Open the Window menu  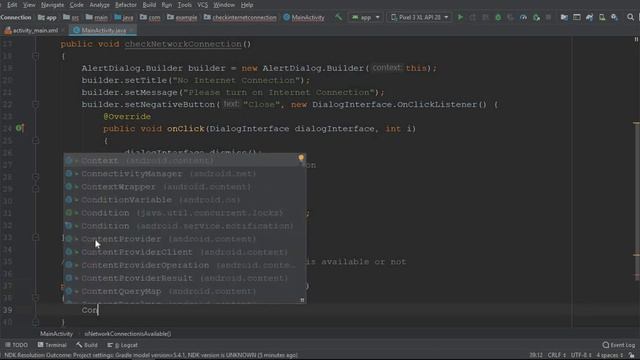click(224, 5)
